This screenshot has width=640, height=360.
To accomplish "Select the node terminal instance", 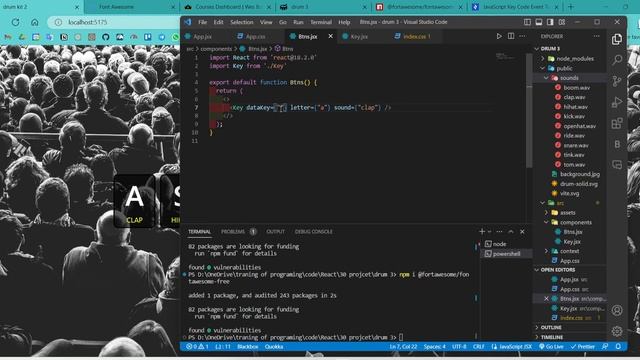I will [506, 244].
